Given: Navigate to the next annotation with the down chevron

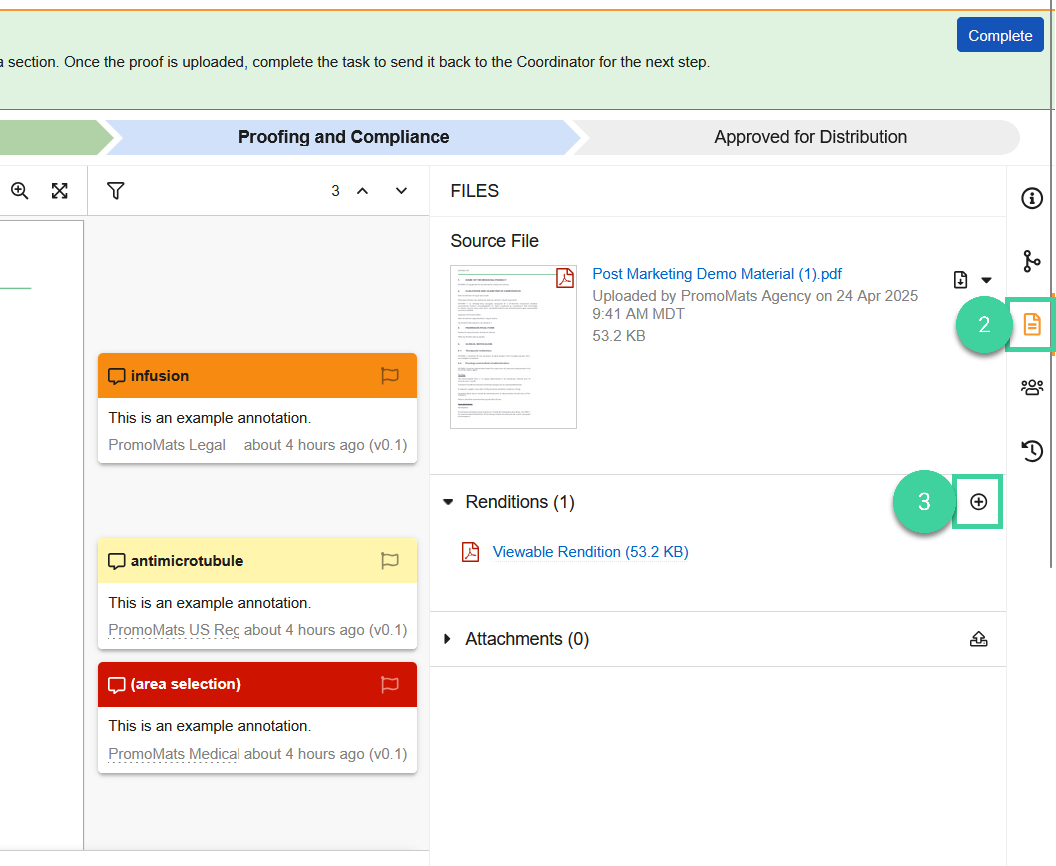Looking at the screenshot, I should coord(400,190).
